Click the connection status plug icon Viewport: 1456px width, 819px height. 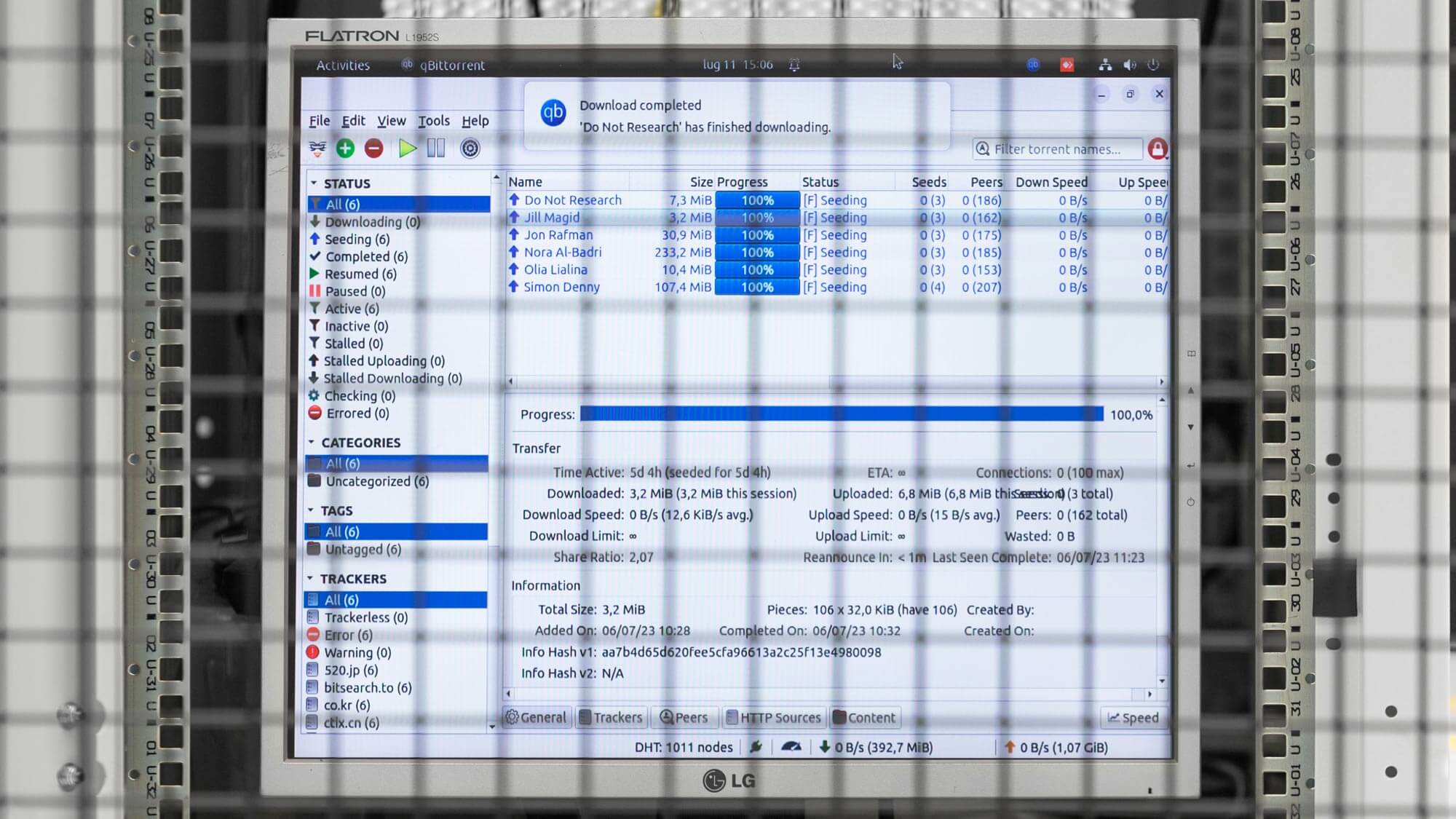click(756, 747)
